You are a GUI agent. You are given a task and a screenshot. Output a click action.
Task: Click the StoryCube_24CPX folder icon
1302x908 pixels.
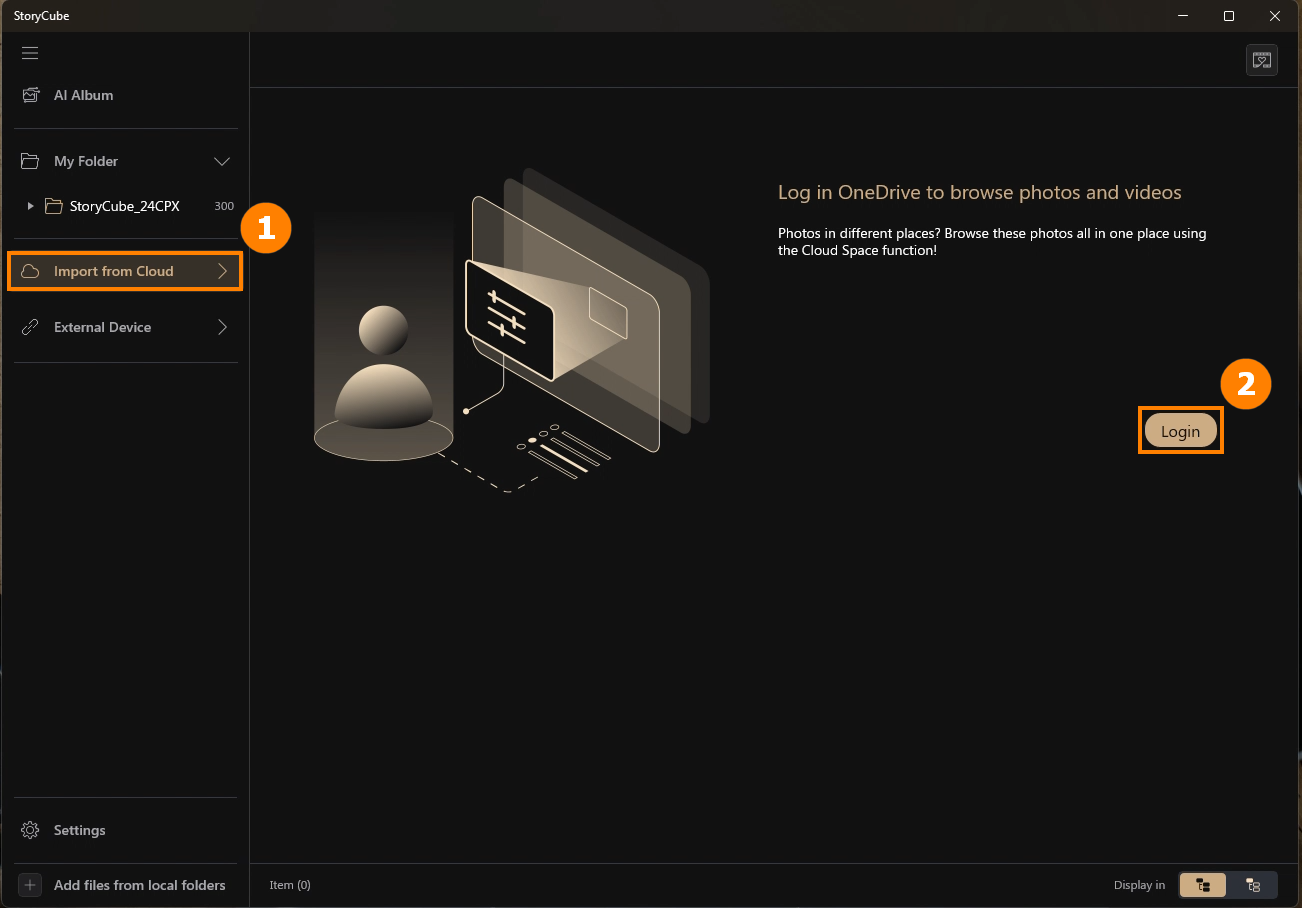54,206
